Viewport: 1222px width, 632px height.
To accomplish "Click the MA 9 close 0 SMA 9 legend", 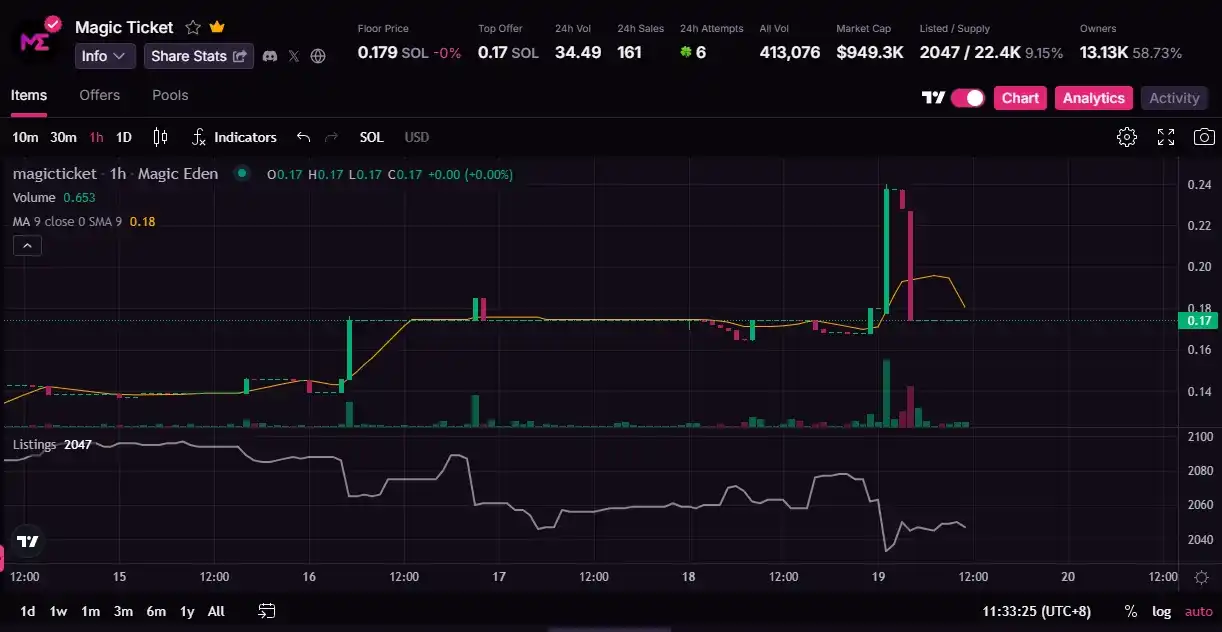I will click(84, 221).
